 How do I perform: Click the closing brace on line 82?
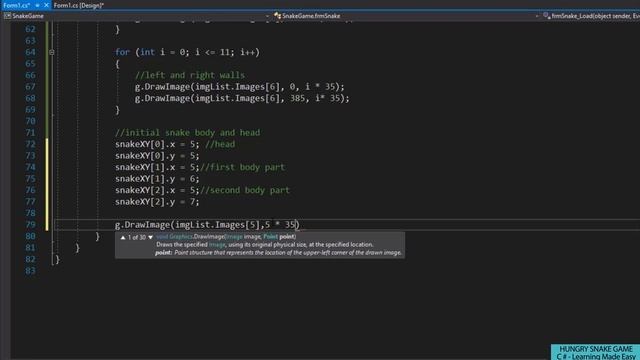click(57, 259)
